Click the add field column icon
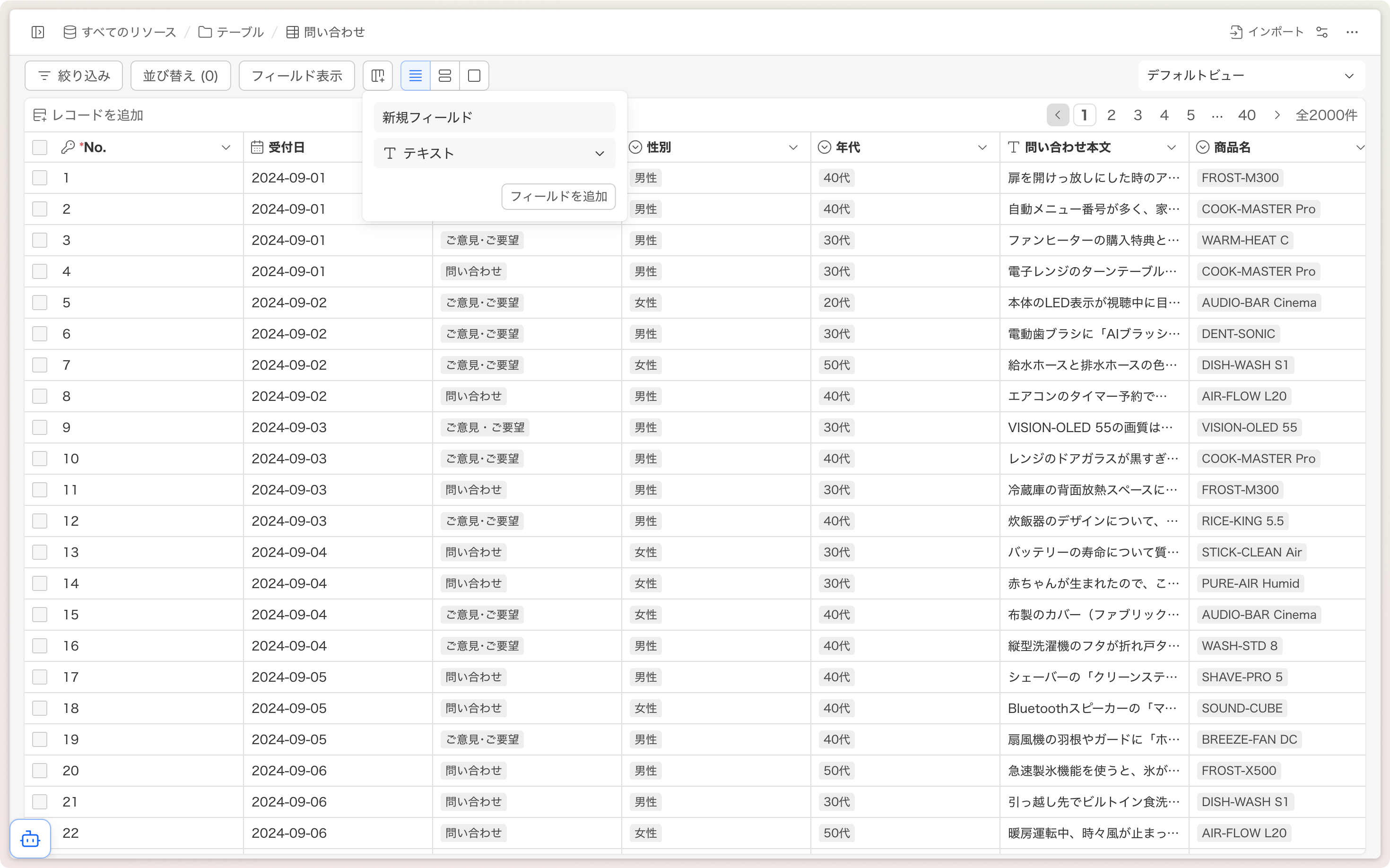 (378, 76)
